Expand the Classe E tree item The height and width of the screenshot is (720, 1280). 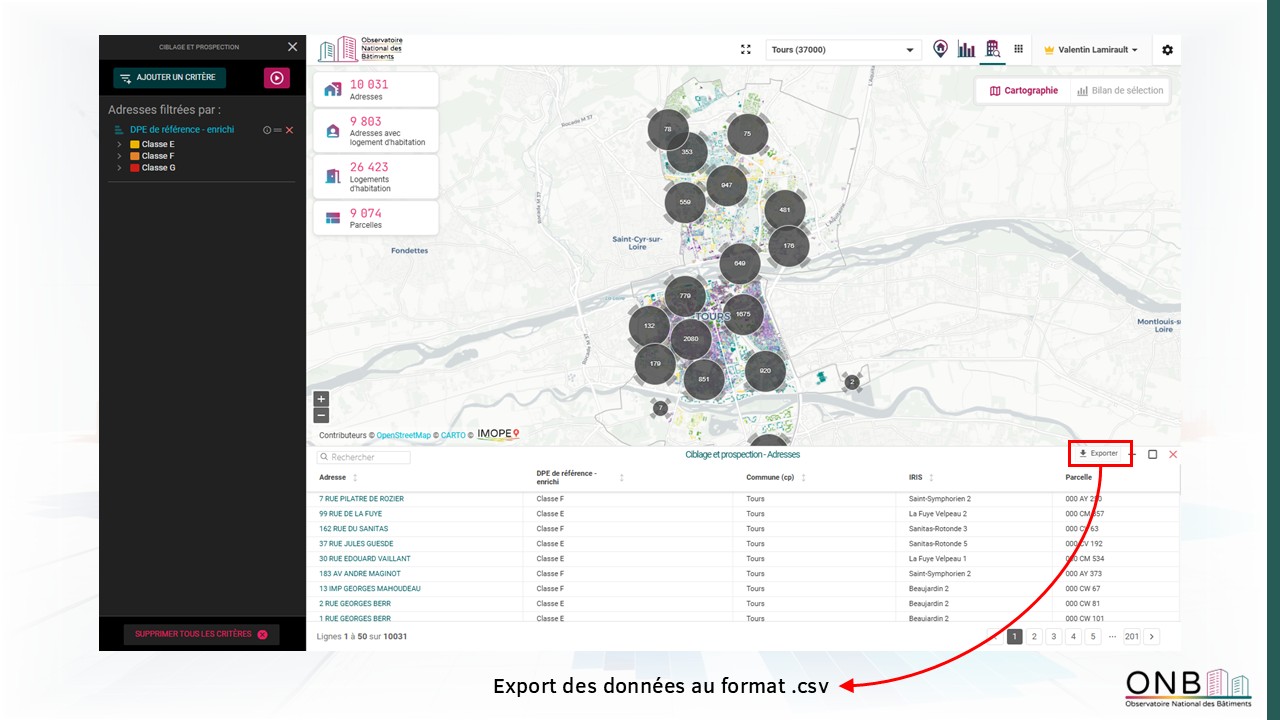pos(120,144)
